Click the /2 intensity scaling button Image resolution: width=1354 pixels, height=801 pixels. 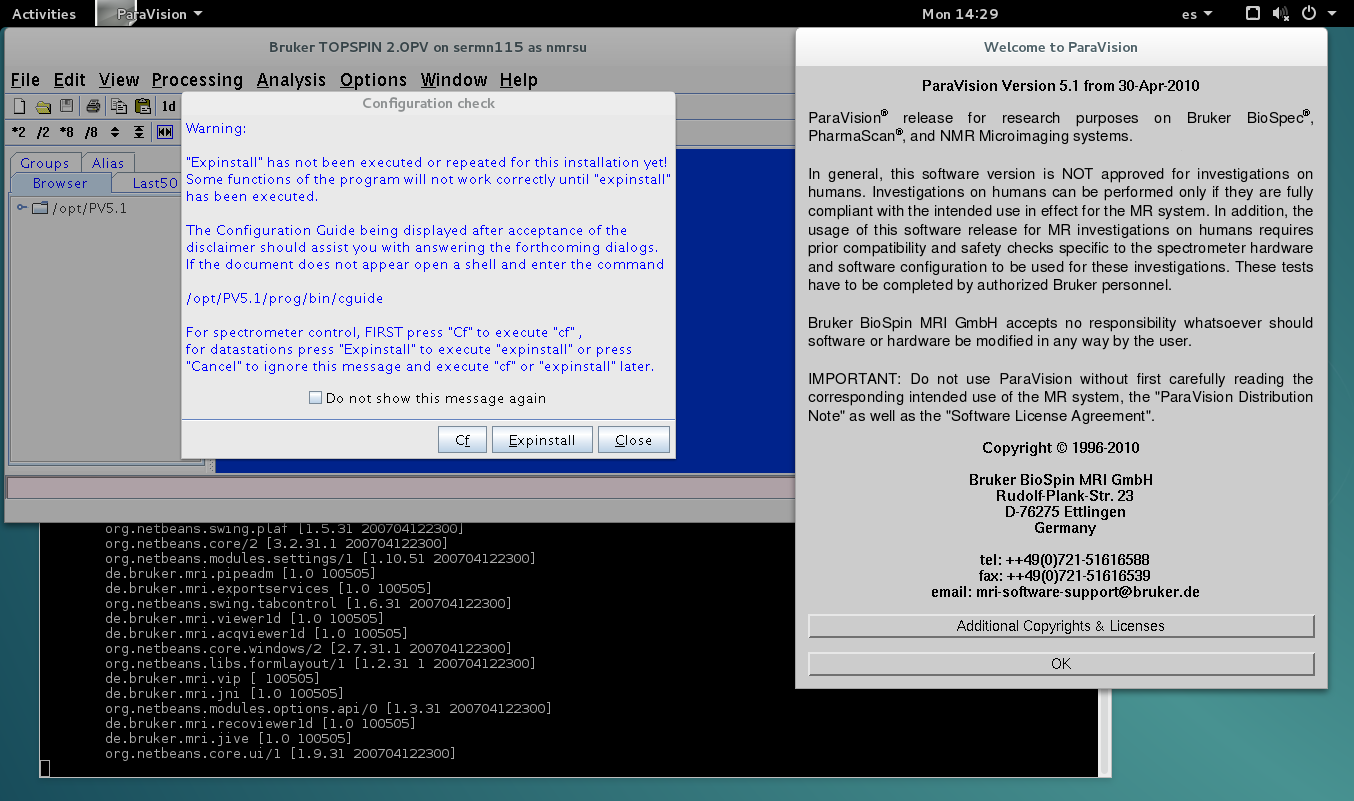[x=43, y=132]
